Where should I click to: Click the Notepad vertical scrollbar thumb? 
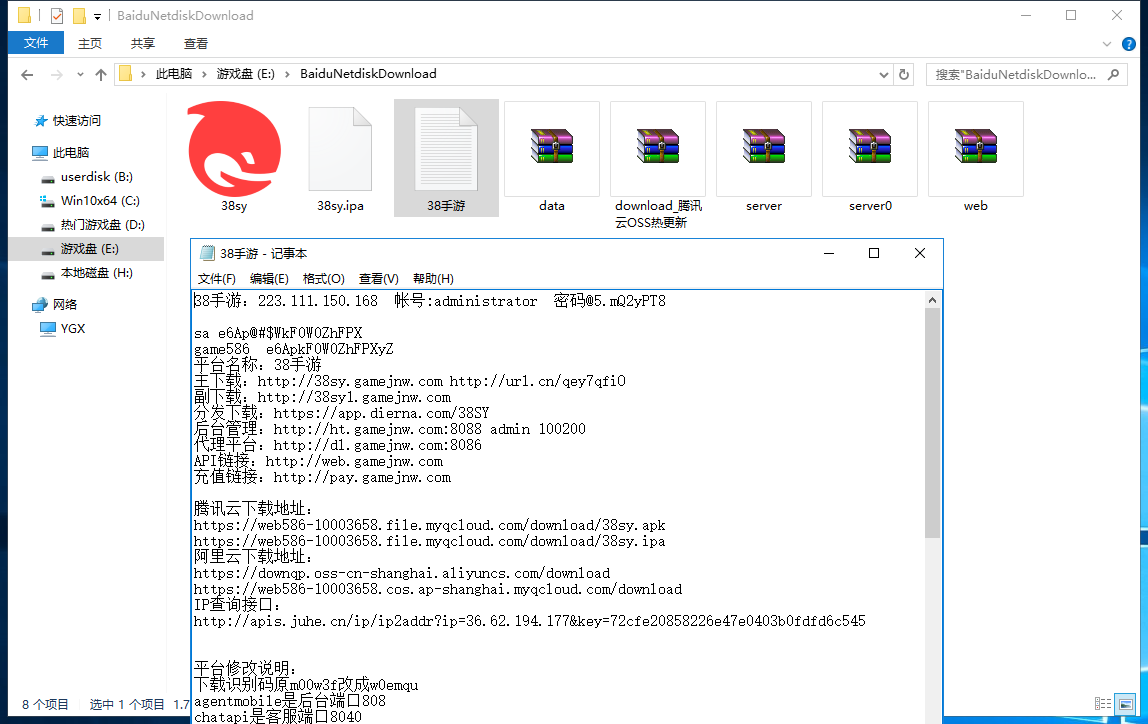pyautogui.click(x=933, y=420)
